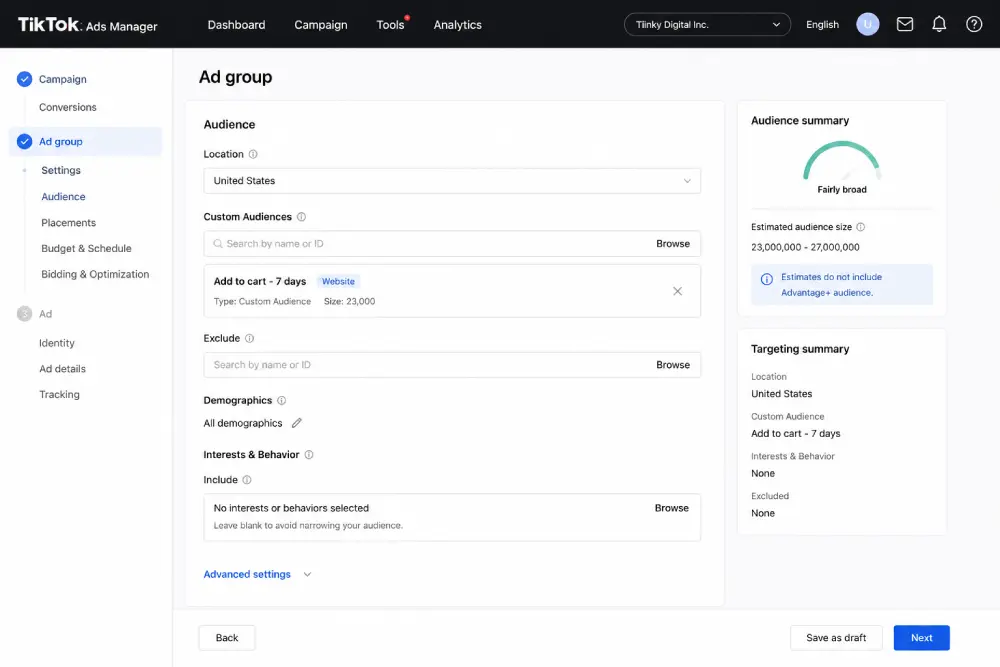Image resolution: width=1000 pixels, height=667 pixels.
Task: Jump to Placements section
Action: pos(68,223)
